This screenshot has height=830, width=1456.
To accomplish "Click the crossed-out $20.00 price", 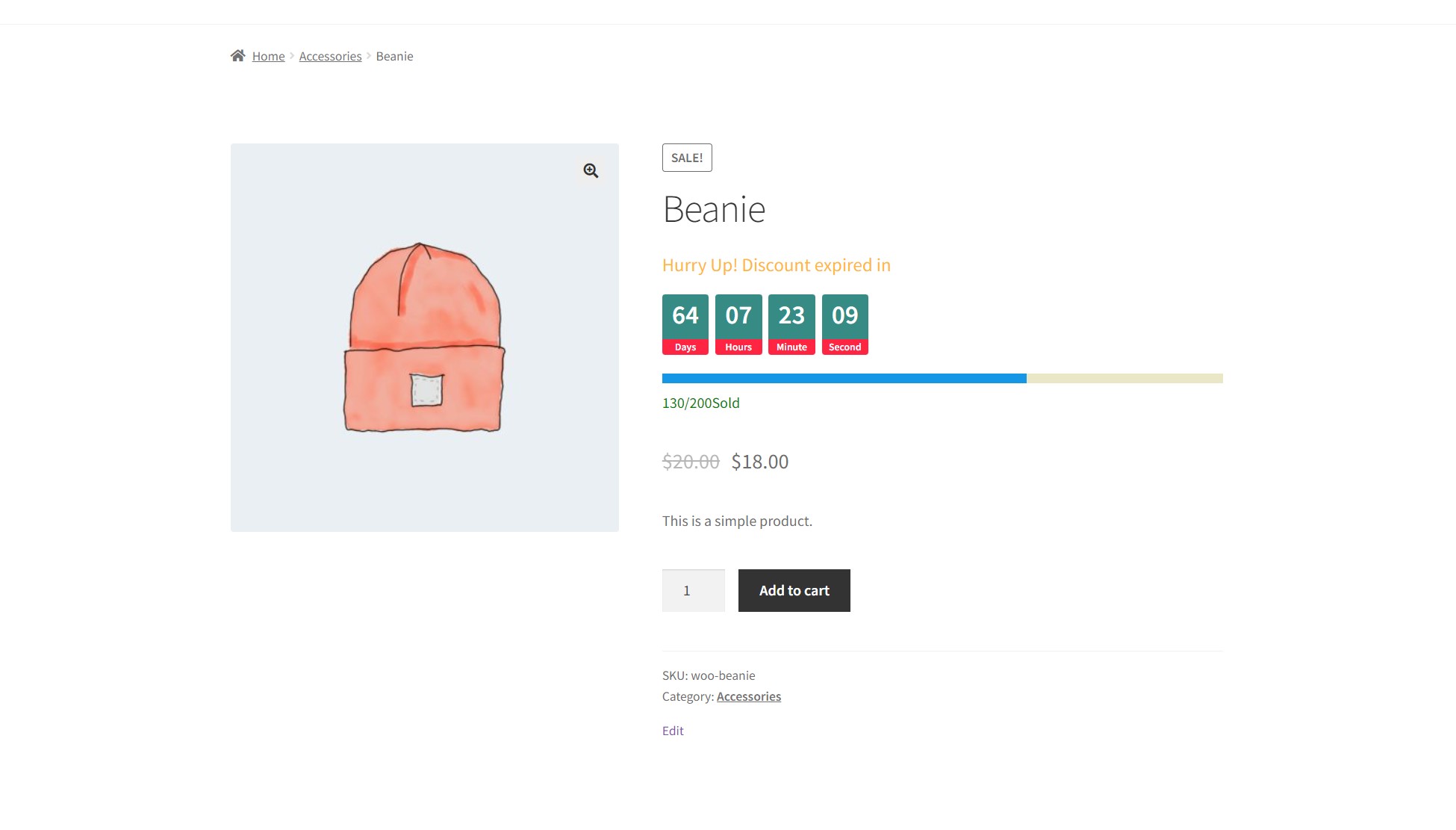I will tap(690, 462).
